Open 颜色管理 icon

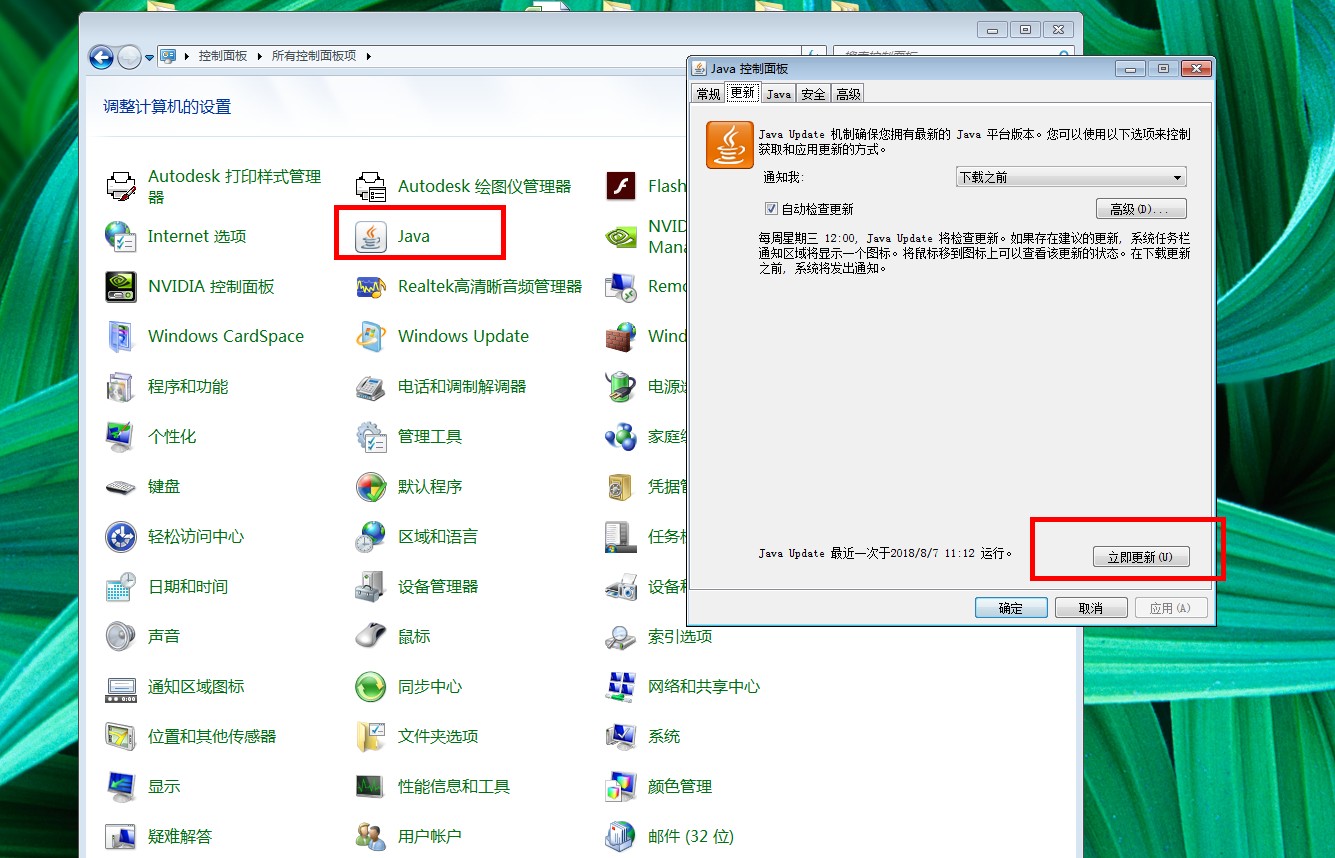click(621, 786)
